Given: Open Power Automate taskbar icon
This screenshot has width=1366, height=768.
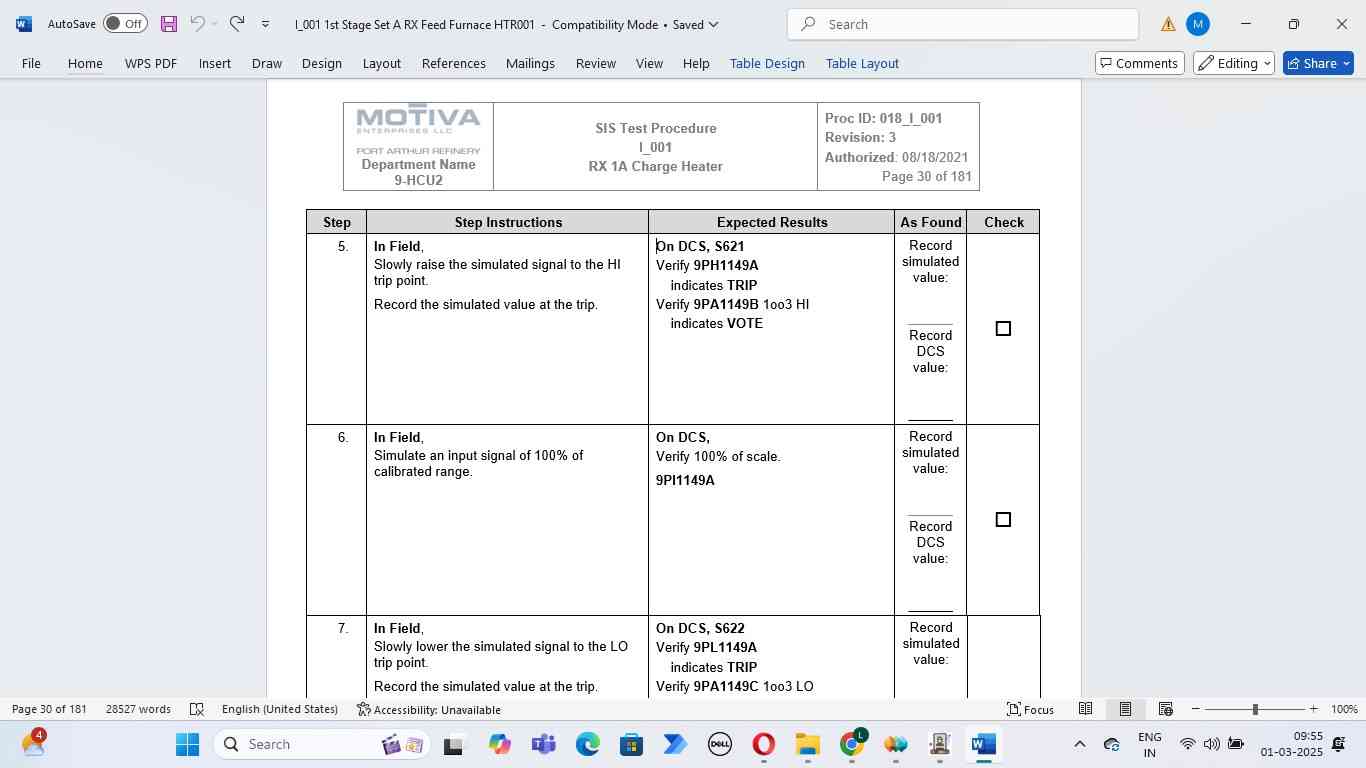Looking at the screenshot, I should pyautogui.click(x=675, y=744).
